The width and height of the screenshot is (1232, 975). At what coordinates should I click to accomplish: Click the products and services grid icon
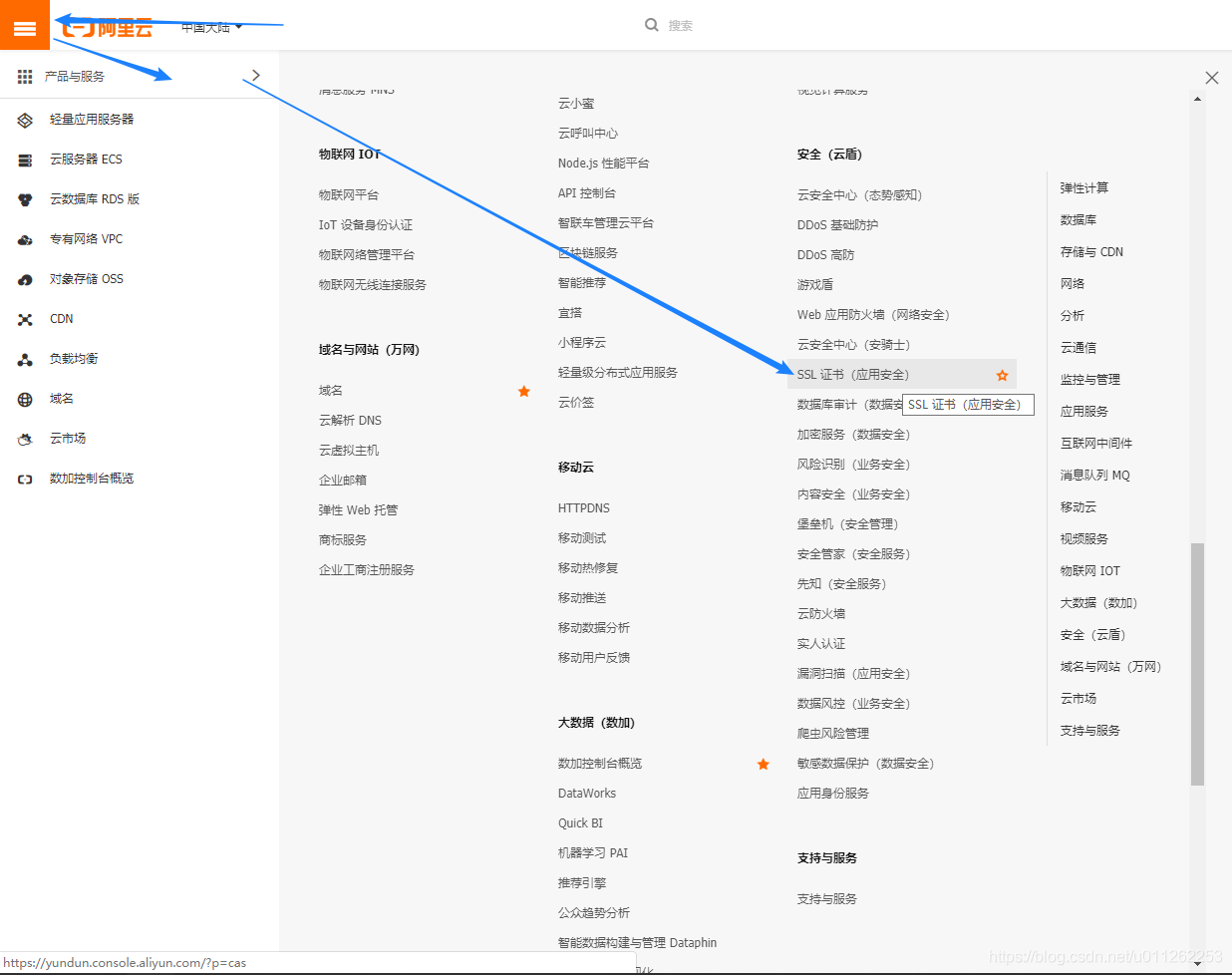(x=25, y=77)
